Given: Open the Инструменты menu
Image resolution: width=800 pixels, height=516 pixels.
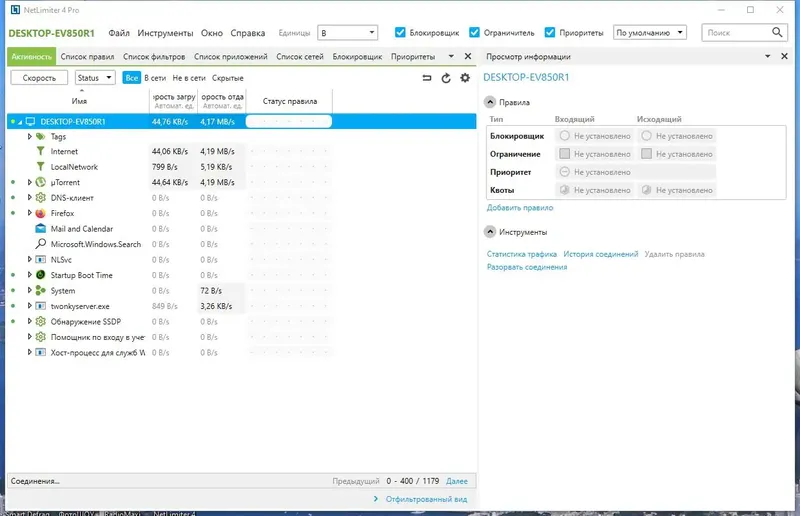Looking at the screenshot, I should (x=165, y=33).
